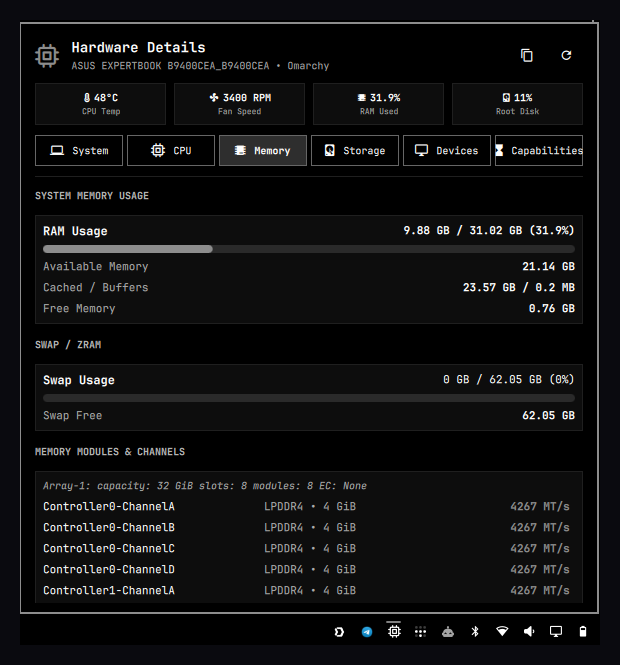Image resolution: width=620 pixels, height=665 pixels.
Task: Select the Controller0-ChannelA row
Action: (309, 506)
